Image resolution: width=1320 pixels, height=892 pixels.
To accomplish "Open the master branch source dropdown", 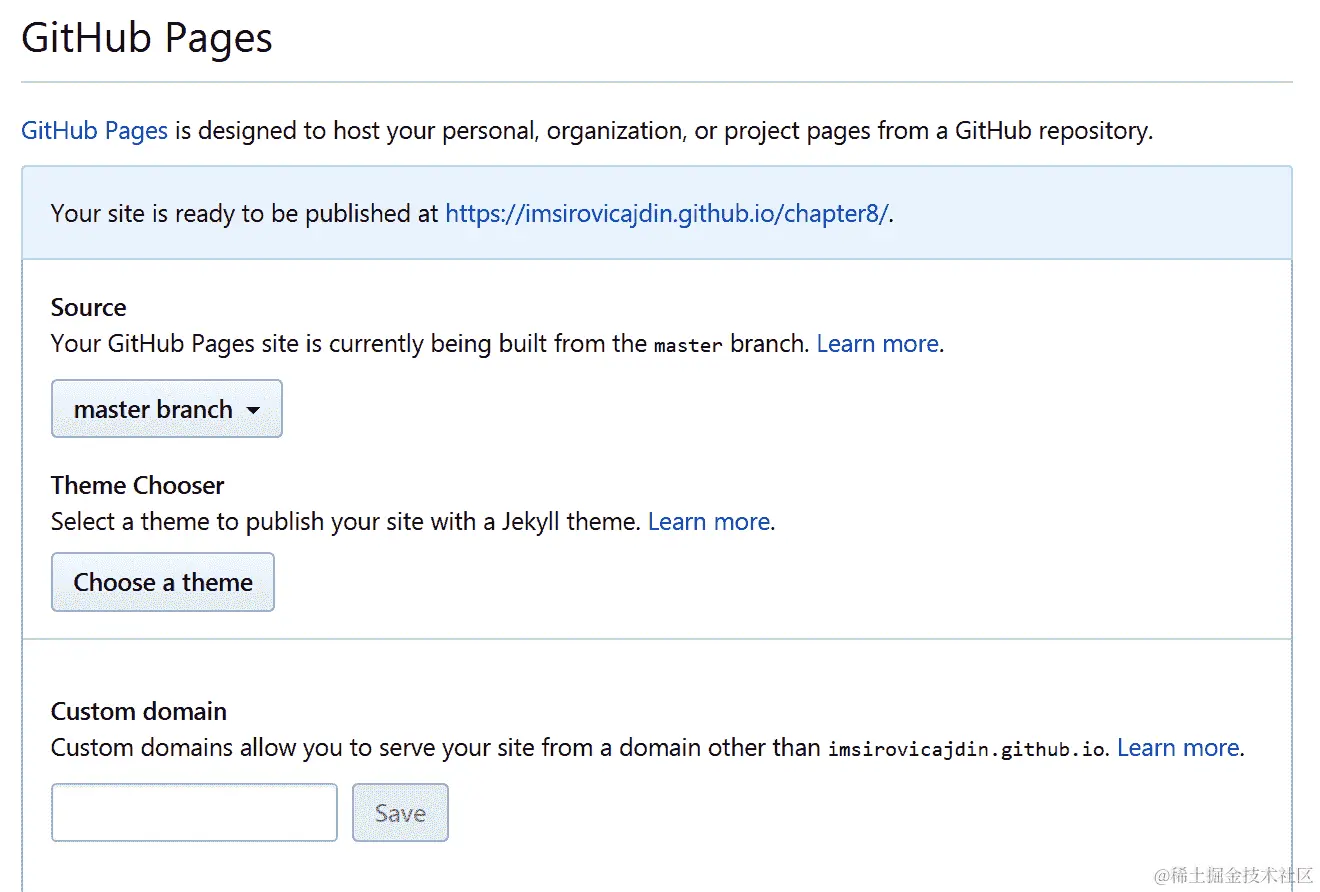I will (166, 409).
